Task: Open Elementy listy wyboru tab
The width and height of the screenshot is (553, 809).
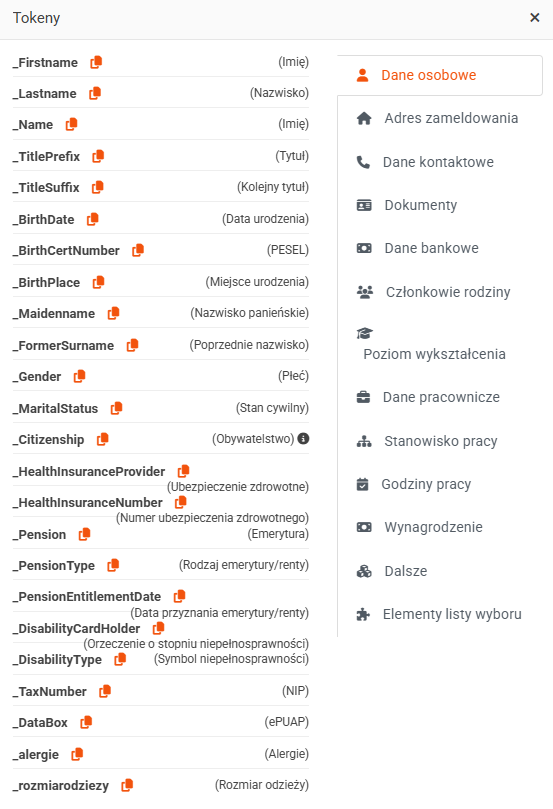Action: 440,614
